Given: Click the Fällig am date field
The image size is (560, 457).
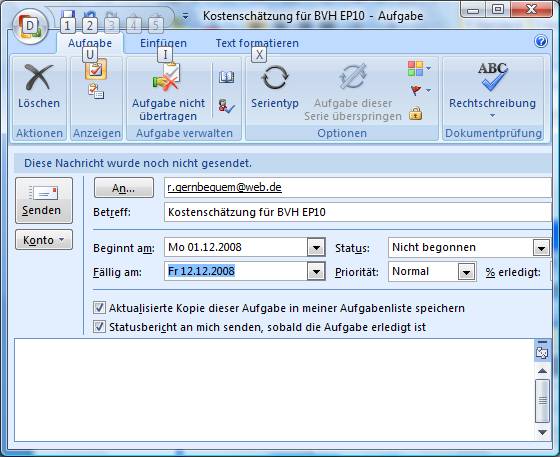Looking at the screenshot, I should click(x=236, y=271).
